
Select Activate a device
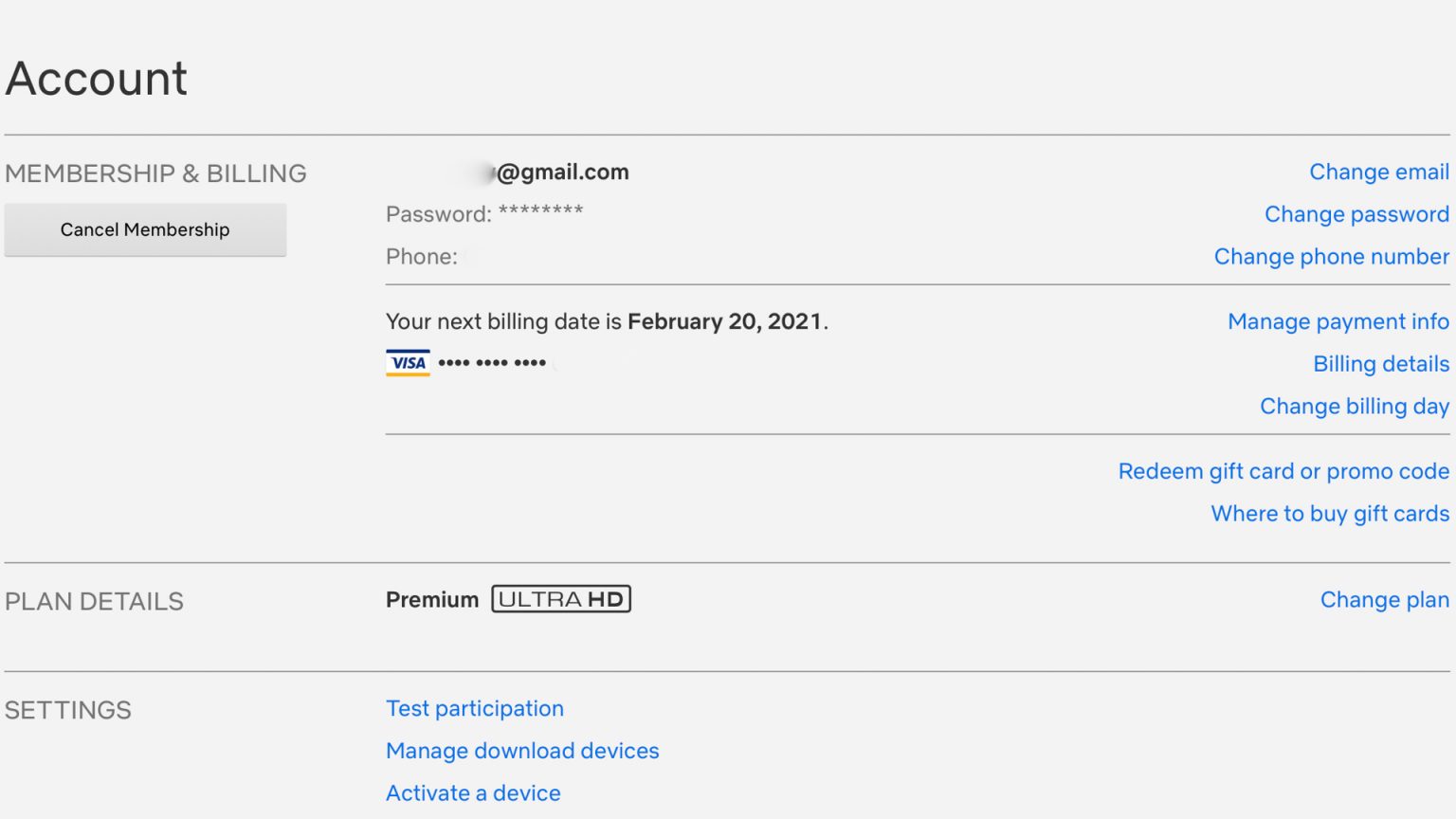(473, 793)
